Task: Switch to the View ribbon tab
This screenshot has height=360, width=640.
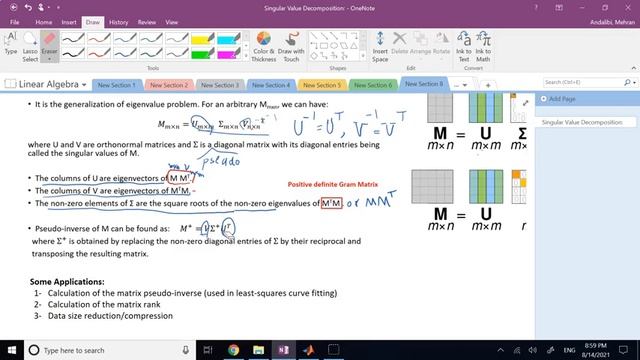Action: click(x=171, y=22)
